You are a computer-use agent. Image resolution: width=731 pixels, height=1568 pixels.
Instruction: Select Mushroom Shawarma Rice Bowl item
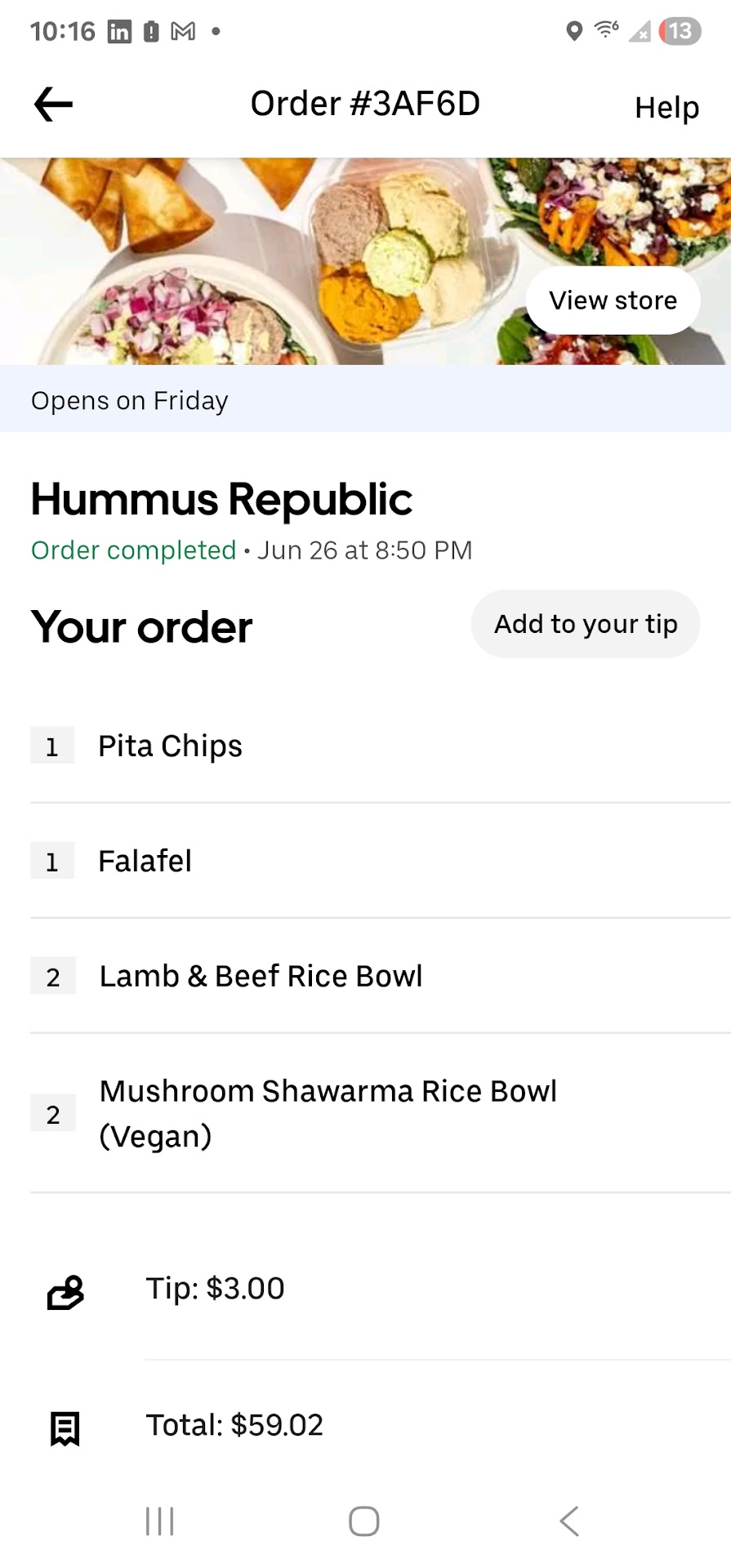327,1113
